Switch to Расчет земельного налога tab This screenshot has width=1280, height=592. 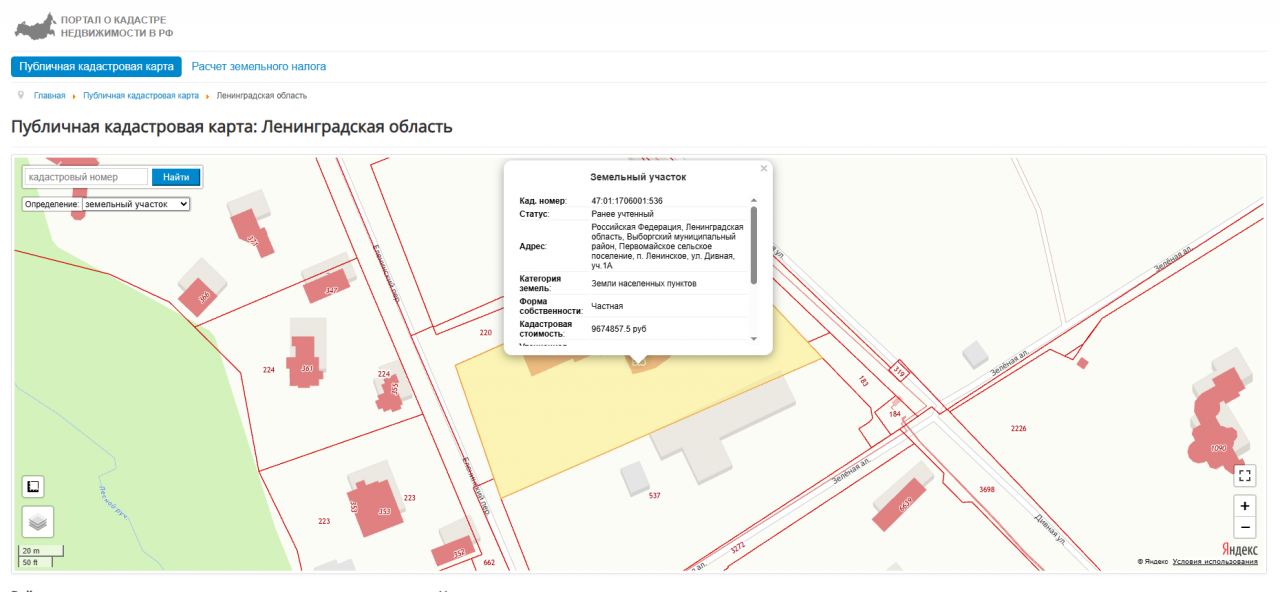tap(259, 67)
